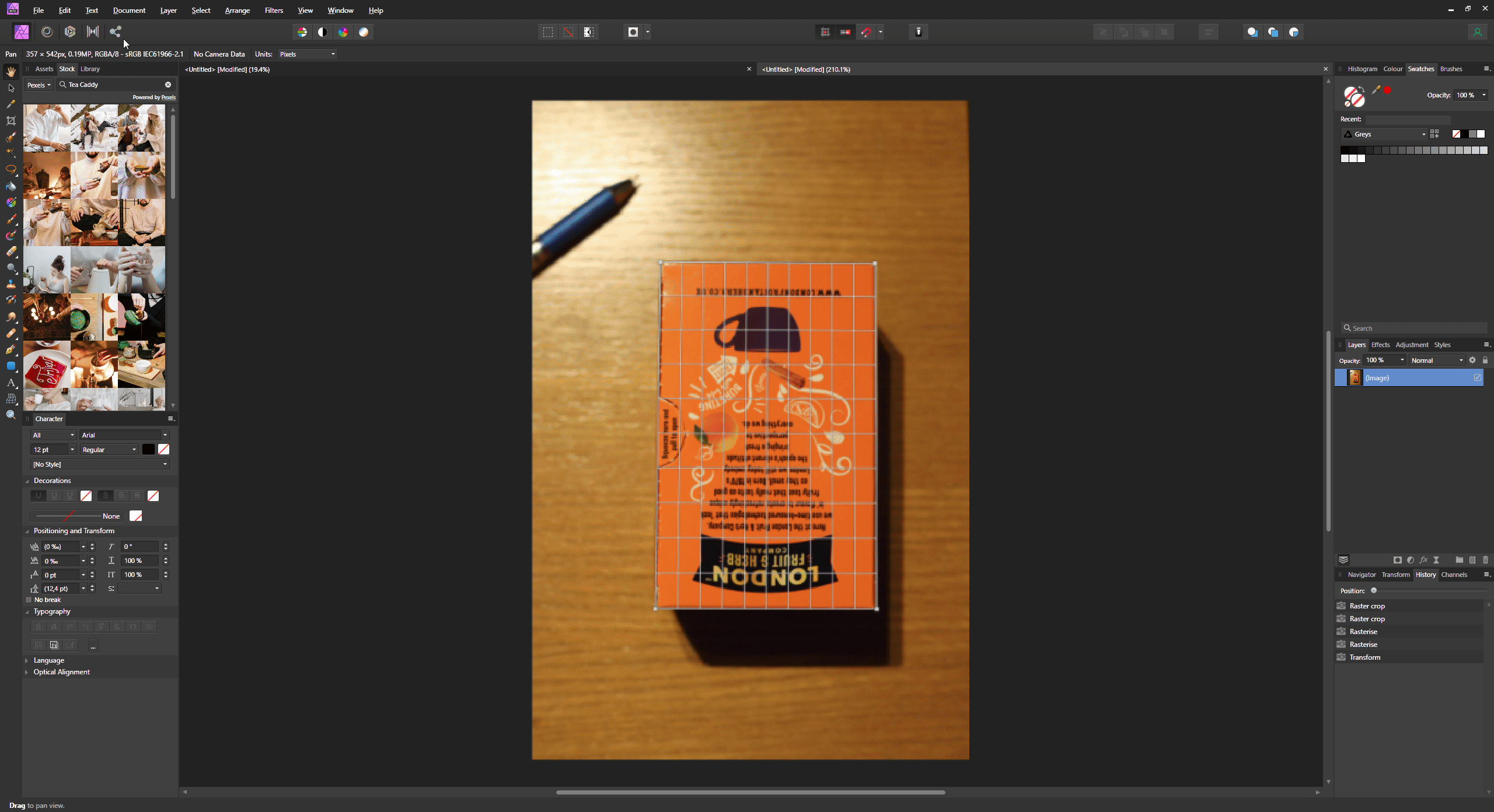Click the Invert pixel selection icon
1494x812 pixels.
(589, 32)
